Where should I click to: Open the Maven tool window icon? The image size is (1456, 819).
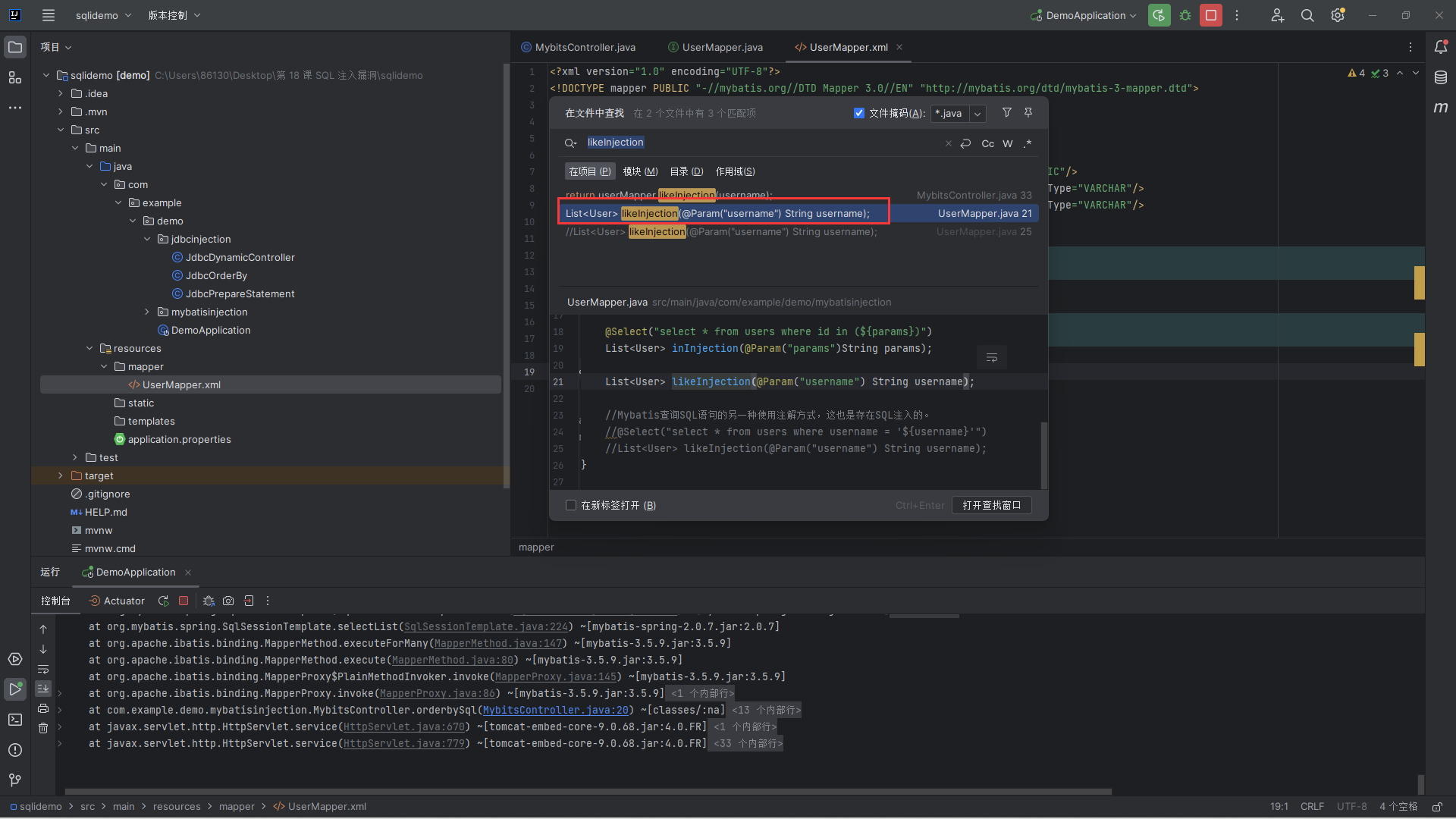(1441, 108)
